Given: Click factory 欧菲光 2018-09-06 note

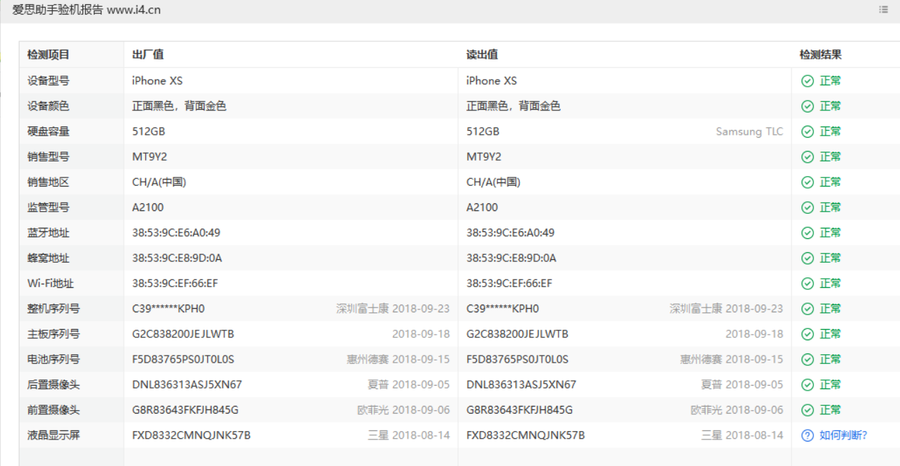Looking at the screenshot, I should [x=404, y=410].
